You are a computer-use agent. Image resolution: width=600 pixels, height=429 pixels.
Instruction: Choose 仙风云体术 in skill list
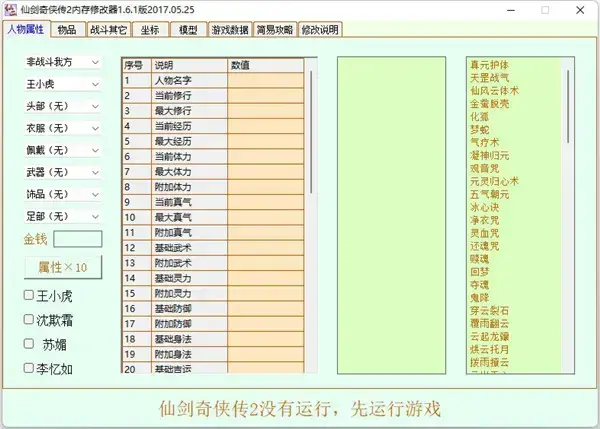494,91
